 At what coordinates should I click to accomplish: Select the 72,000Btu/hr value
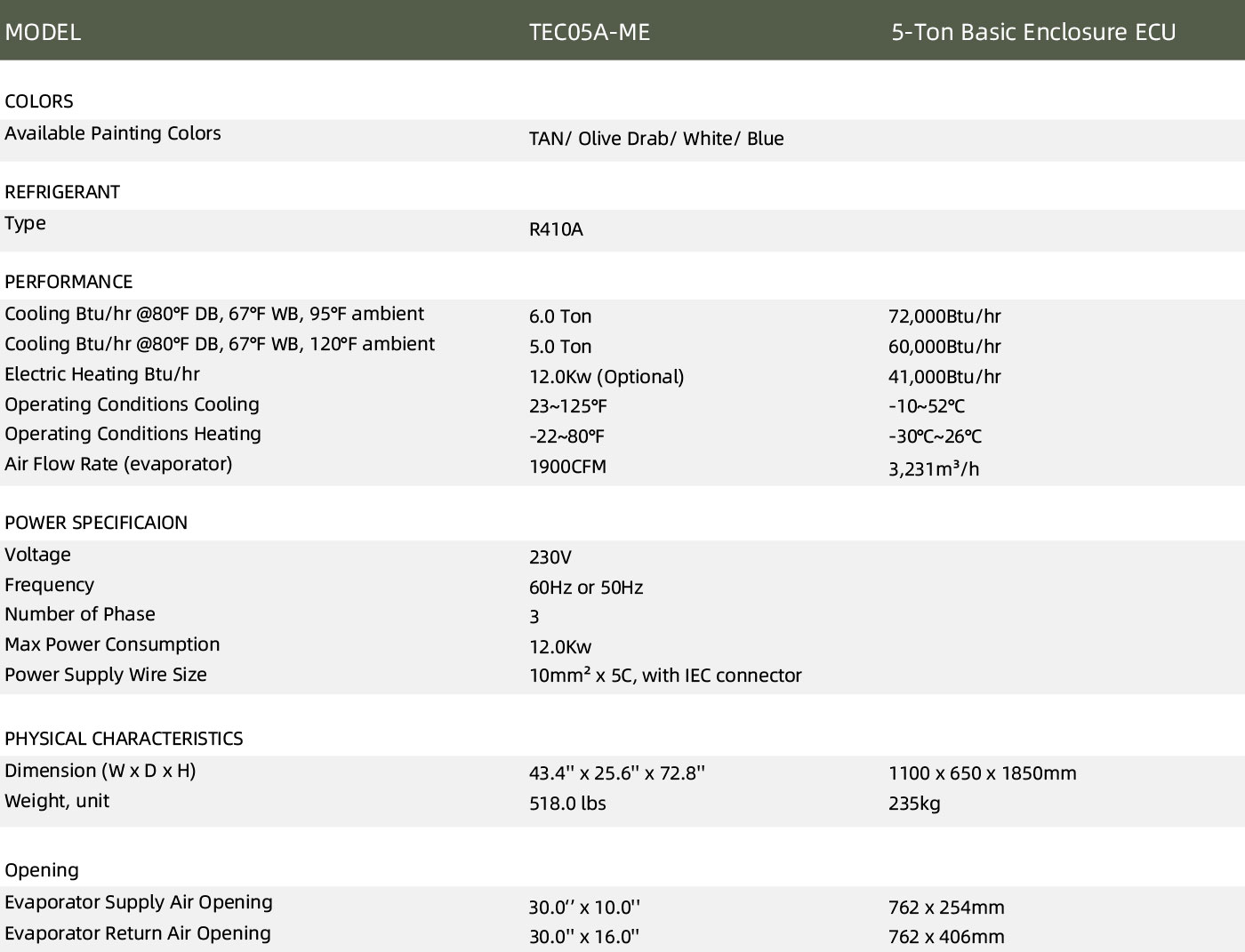pos(944,316)
